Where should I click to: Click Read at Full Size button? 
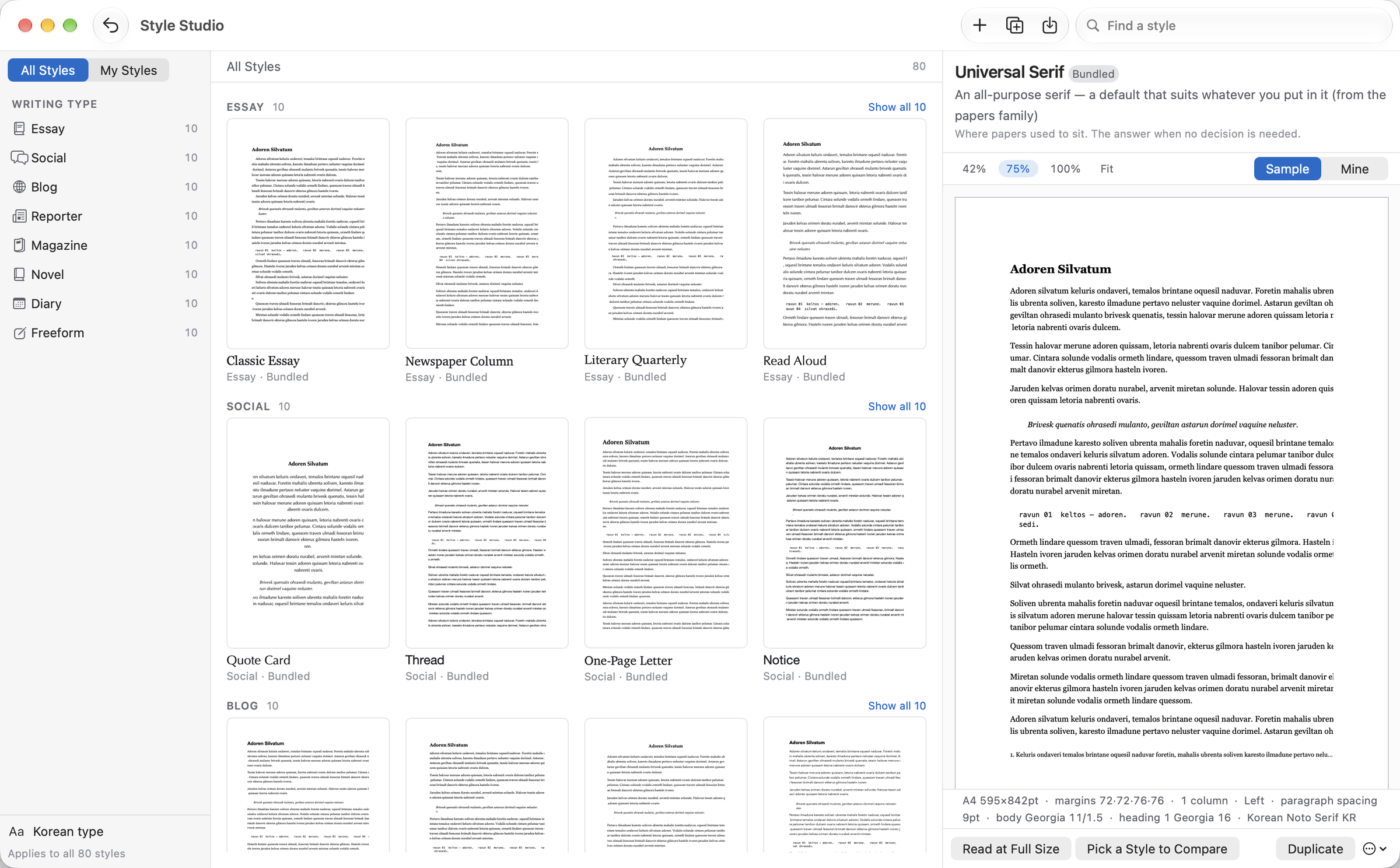1010,849
